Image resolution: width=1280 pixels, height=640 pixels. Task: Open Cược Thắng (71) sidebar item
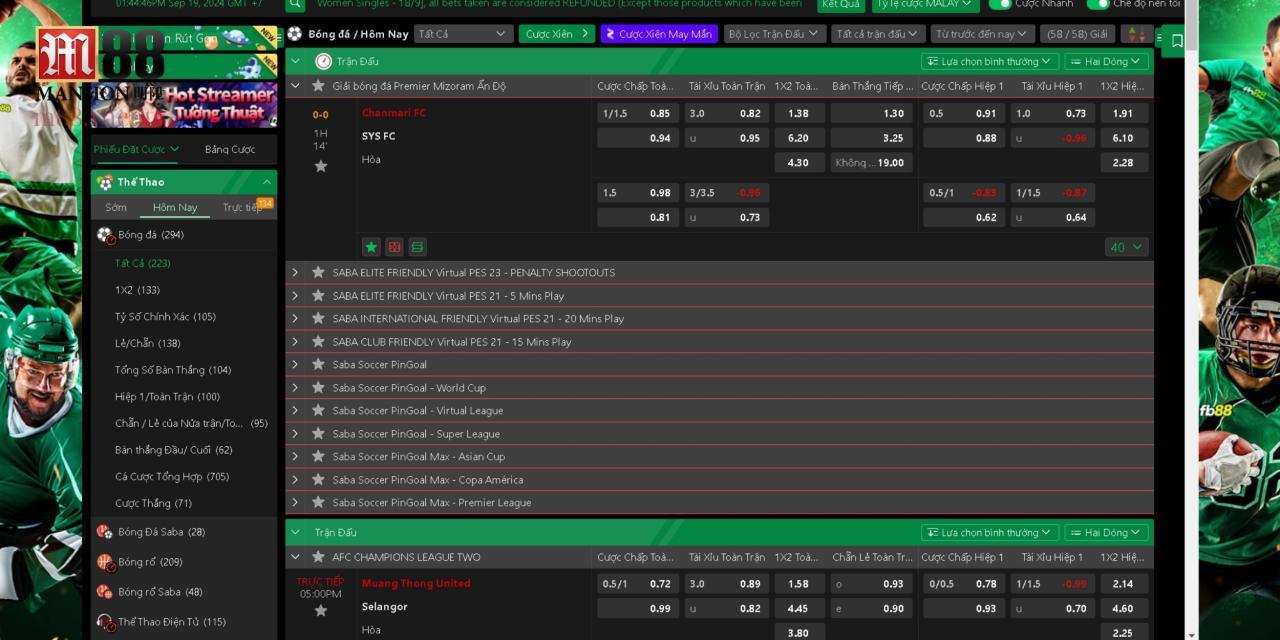(153, 503)
